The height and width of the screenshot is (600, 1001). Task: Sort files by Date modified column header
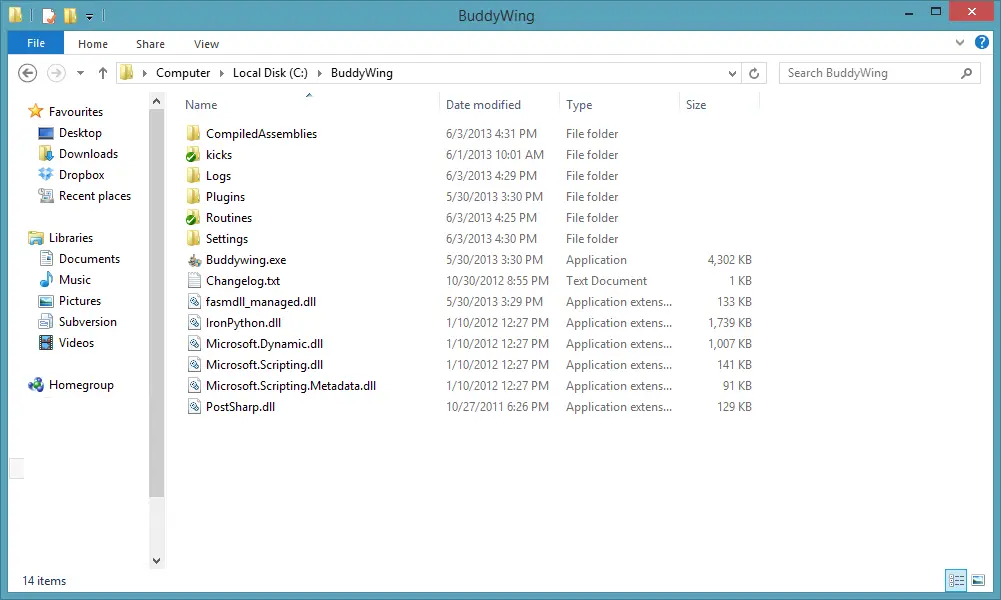coord(483,105)
